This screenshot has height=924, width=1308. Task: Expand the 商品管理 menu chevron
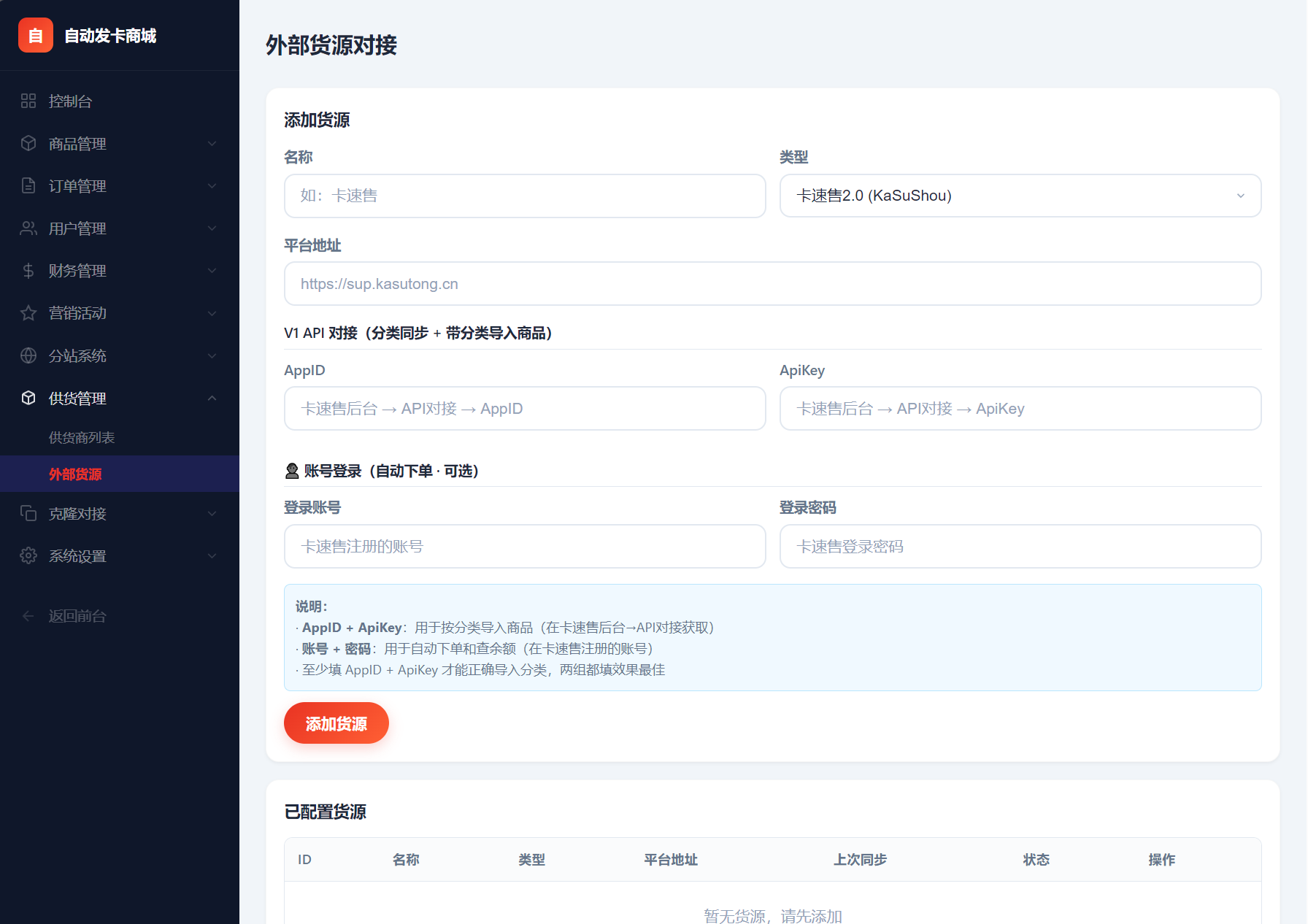click(212, 143)
